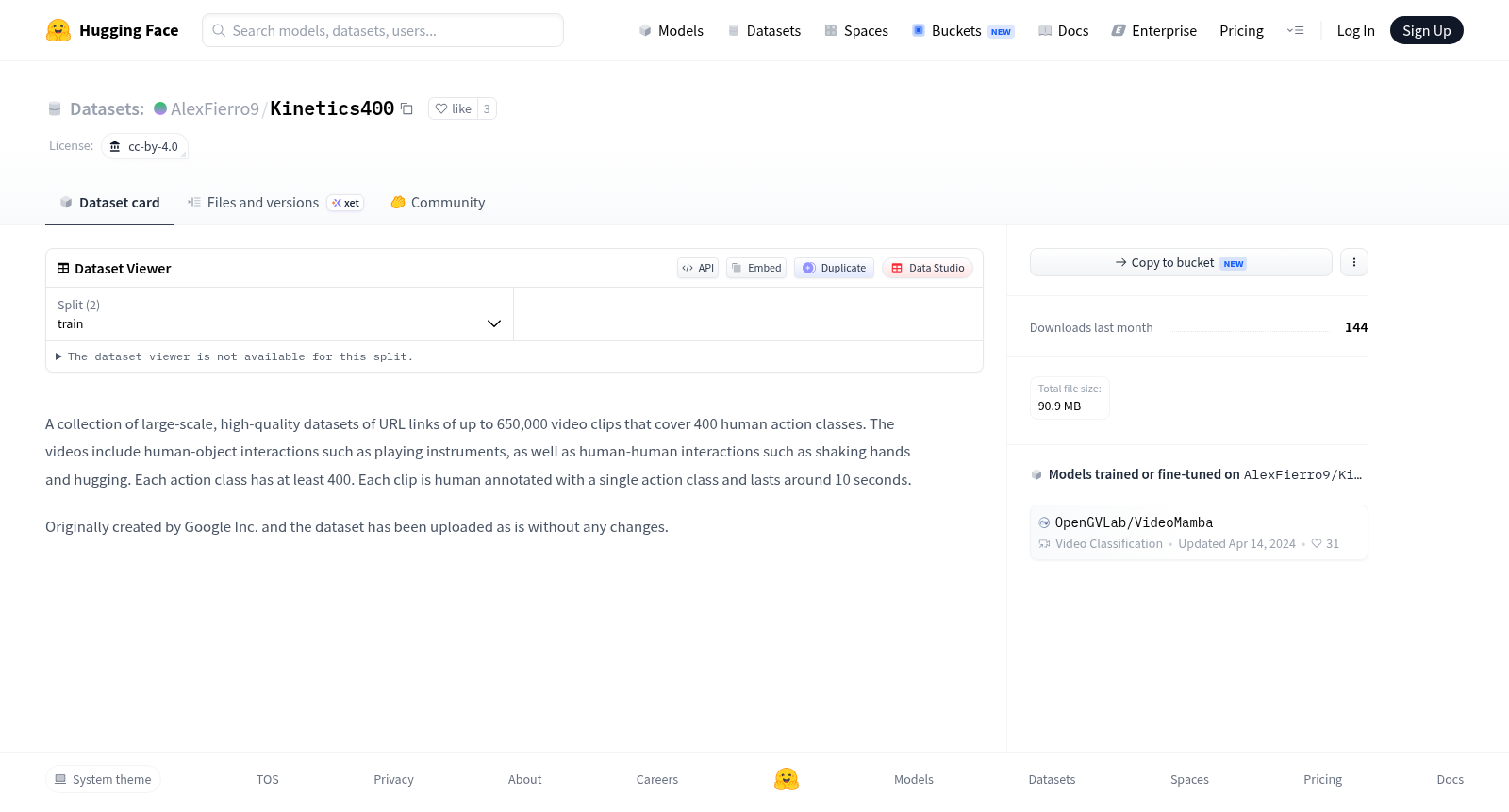Click the Hugging Face logo icon
The width and height of the screenshot is (1509, 812).
point(58,30)
